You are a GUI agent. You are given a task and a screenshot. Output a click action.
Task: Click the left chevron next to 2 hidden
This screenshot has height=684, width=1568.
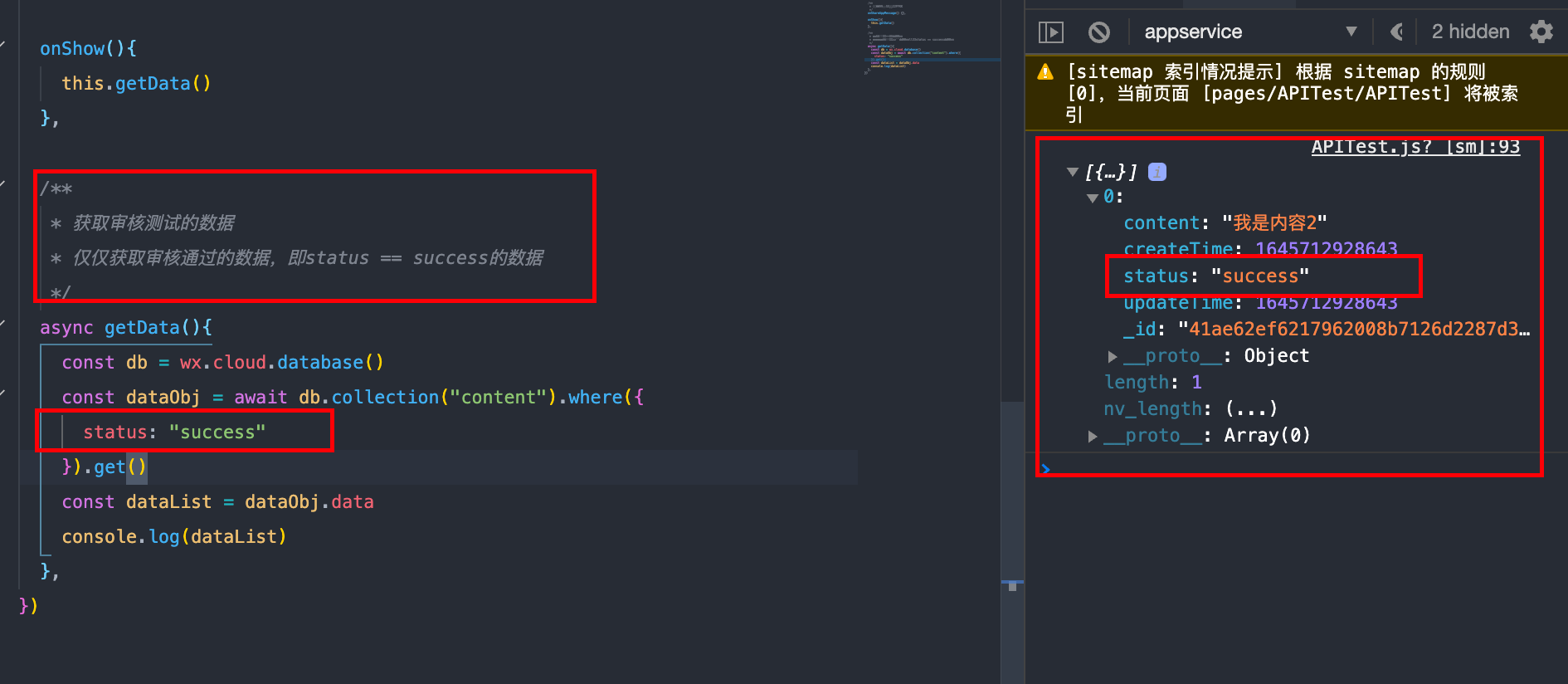[1397, 32]
